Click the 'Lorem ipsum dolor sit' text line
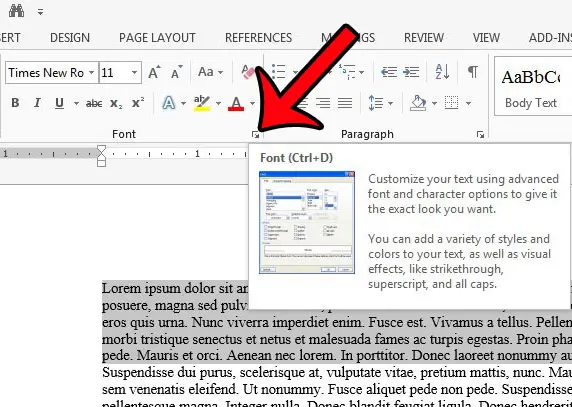Viewport: 572px width, 407px height. (x=175, y=288)
